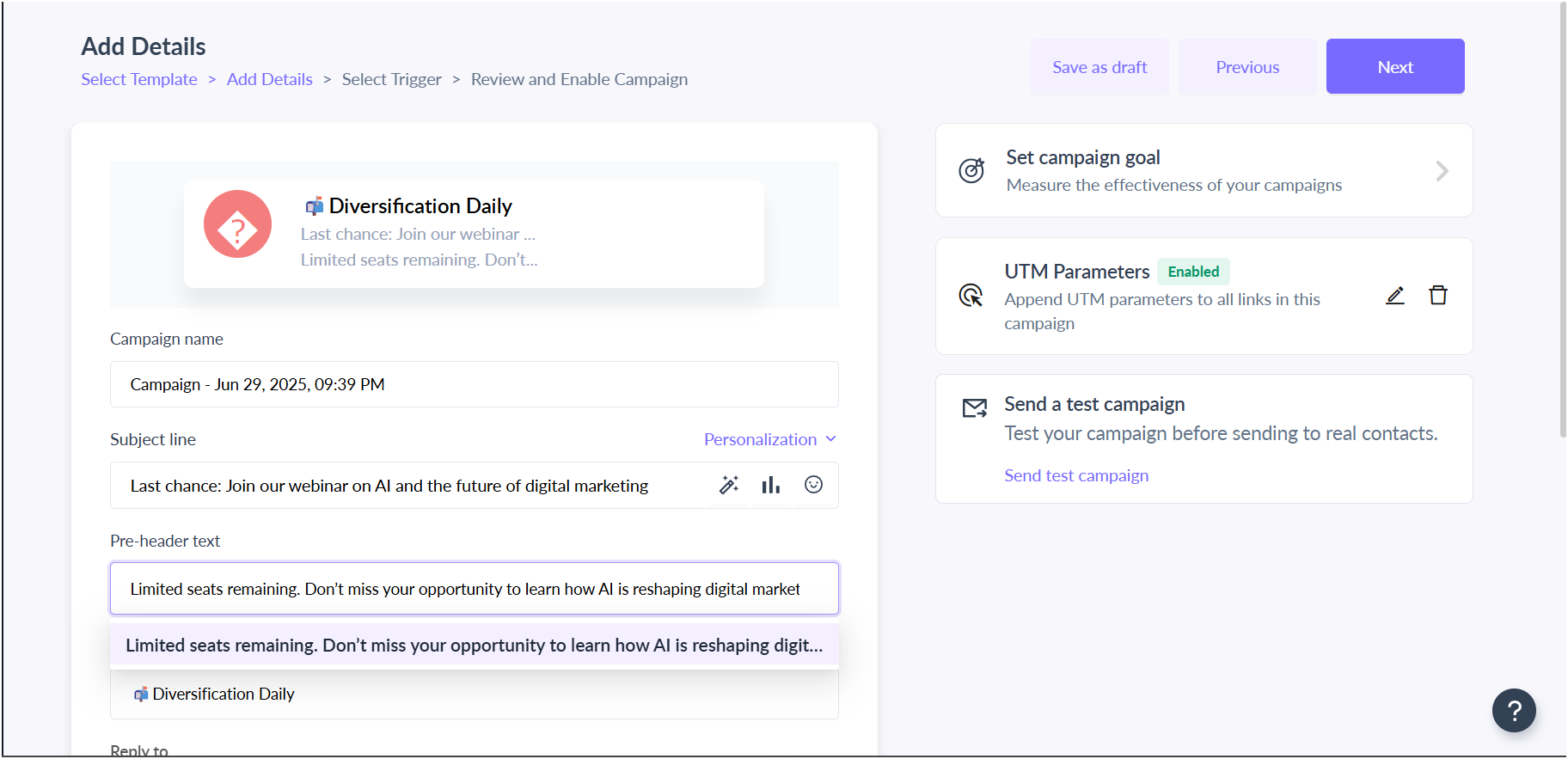The width and height of the screenshot is (1568, 759).
Task: Click the red sender avatar icon
Action: pyautogui.click(x=237, y=224)
